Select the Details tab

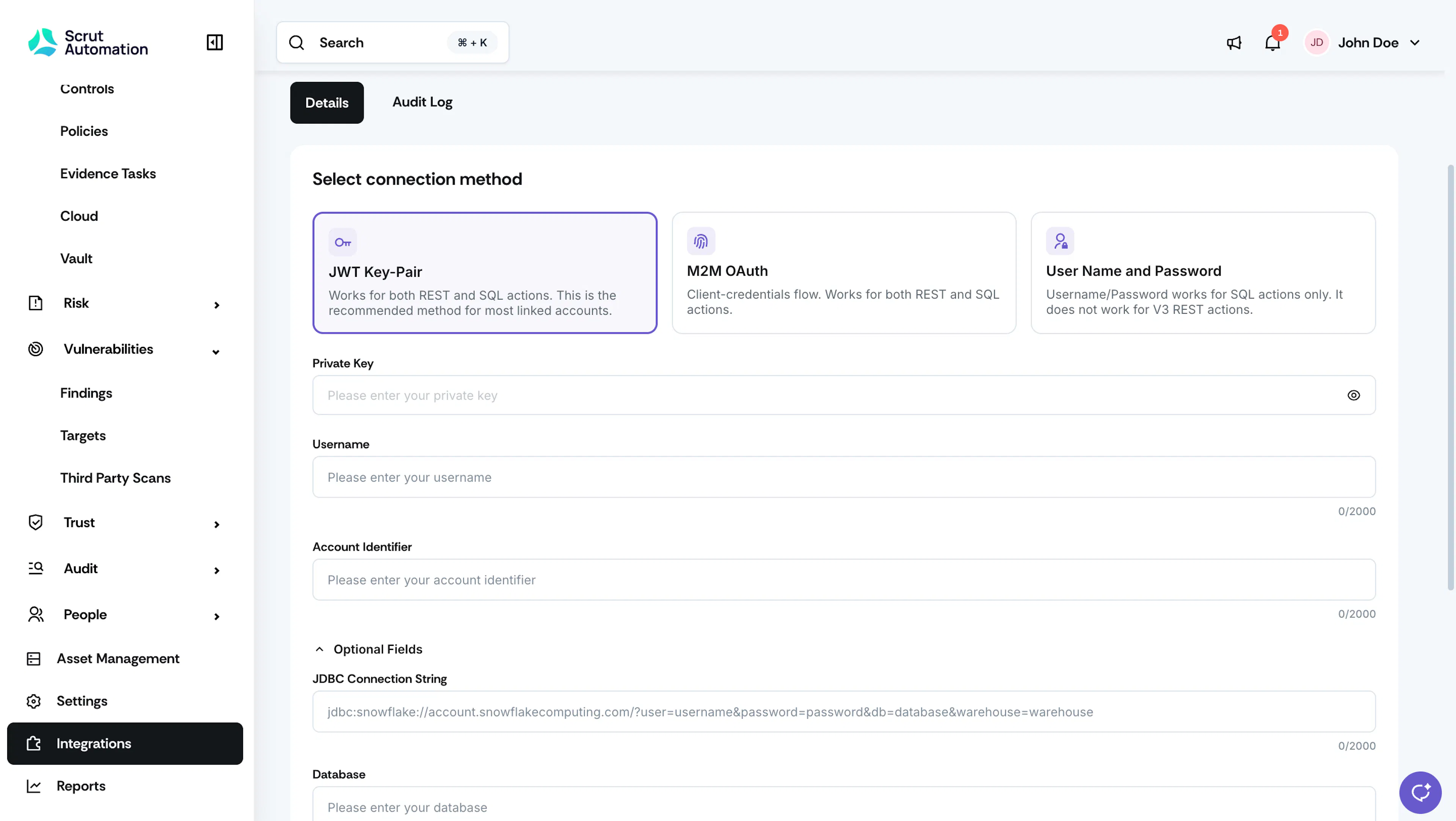click(327, 103)
